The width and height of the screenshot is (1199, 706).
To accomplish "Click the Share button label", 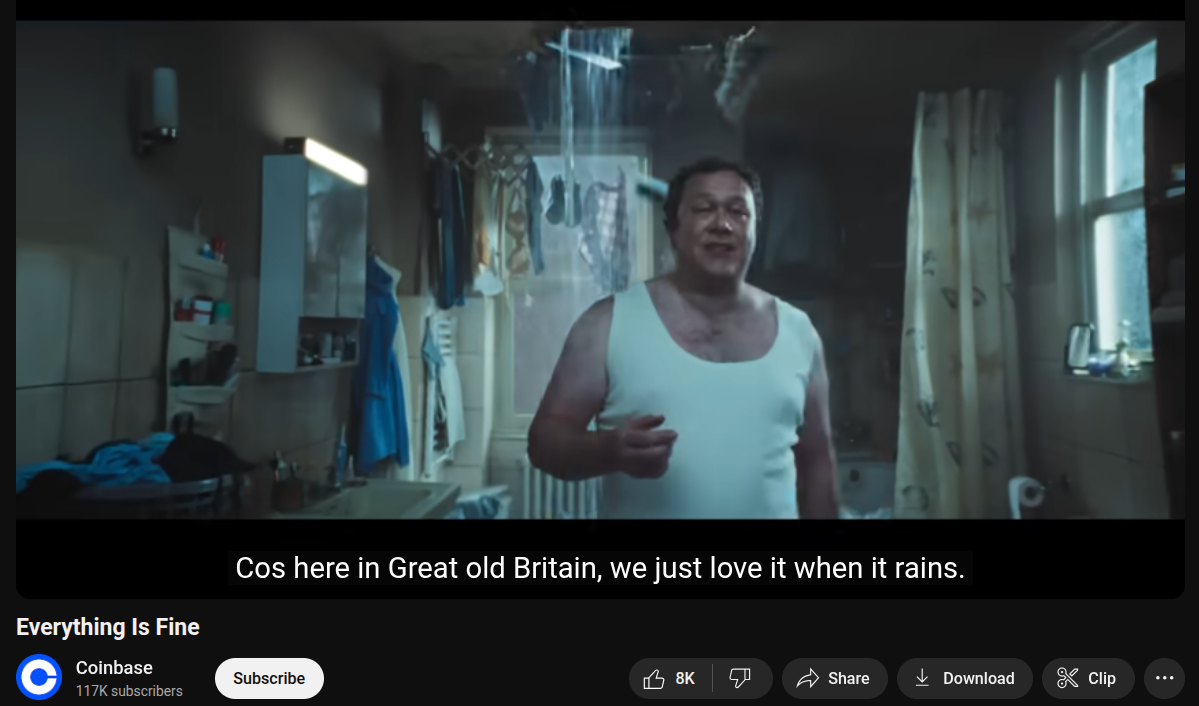I will click(x=849, y=678).
